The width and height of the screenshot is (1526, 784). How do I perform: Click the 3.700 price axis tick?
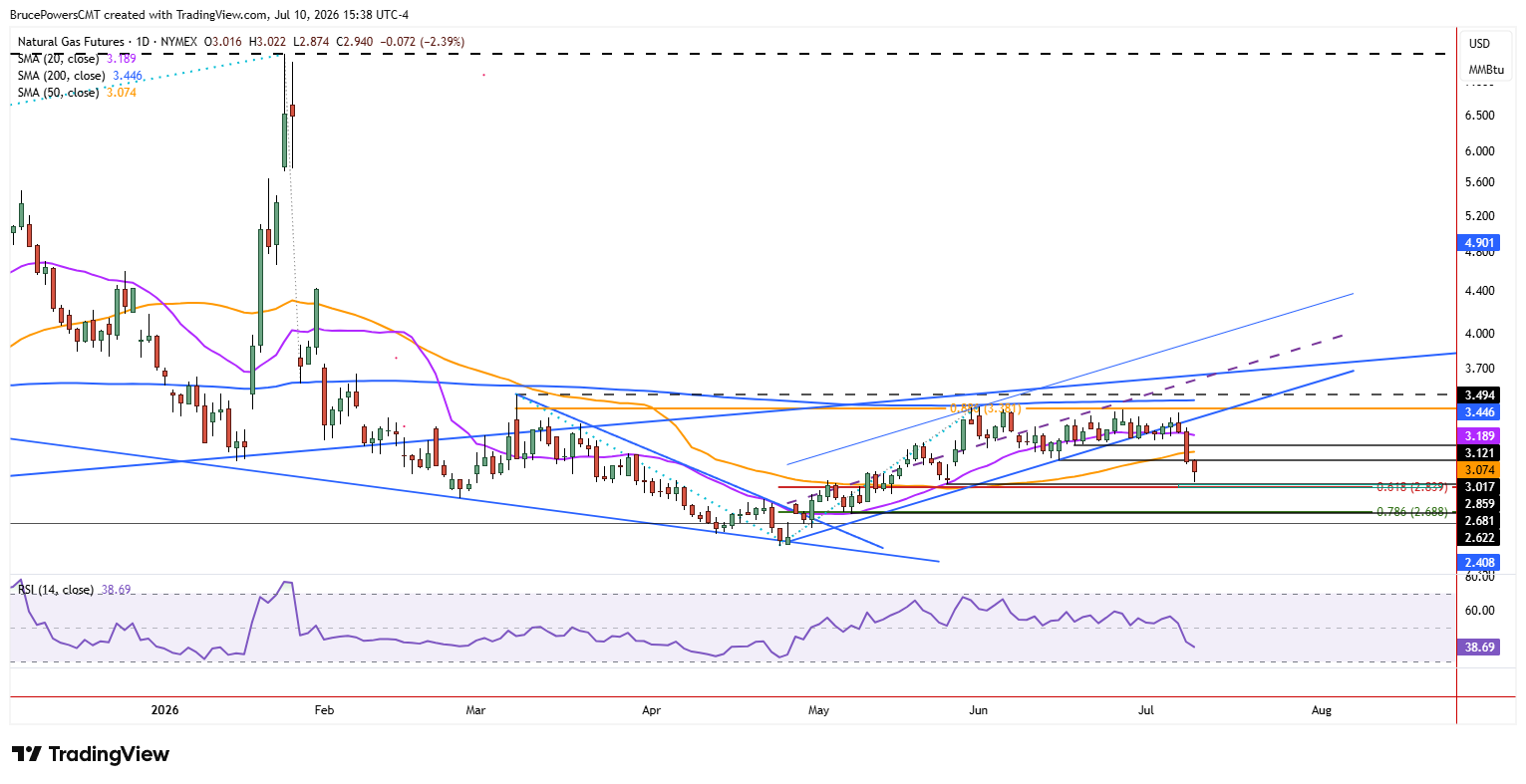tap(1479, 369)
